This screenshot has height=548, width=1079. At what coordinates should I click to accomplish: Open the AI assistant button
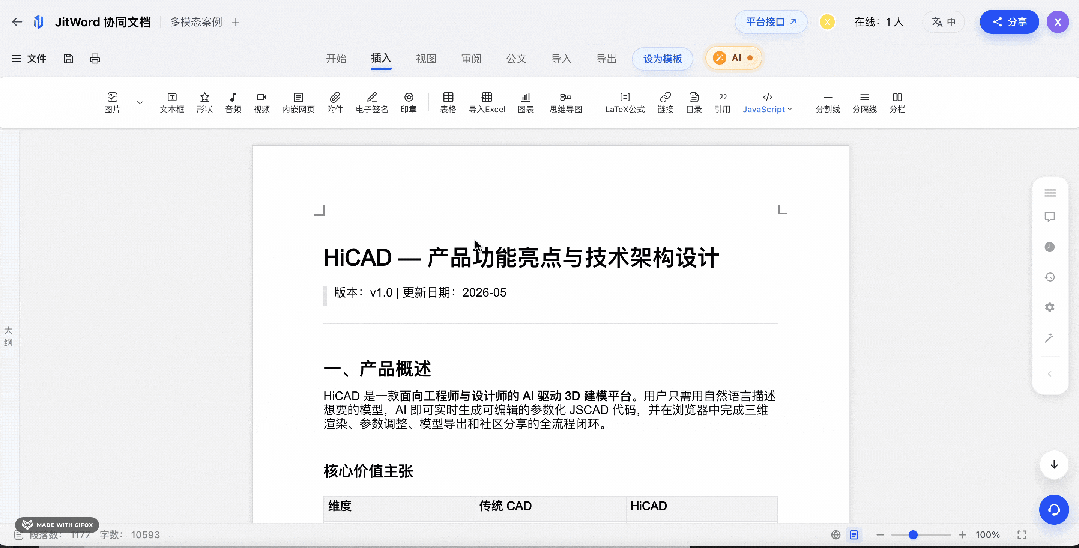[734, 59]
